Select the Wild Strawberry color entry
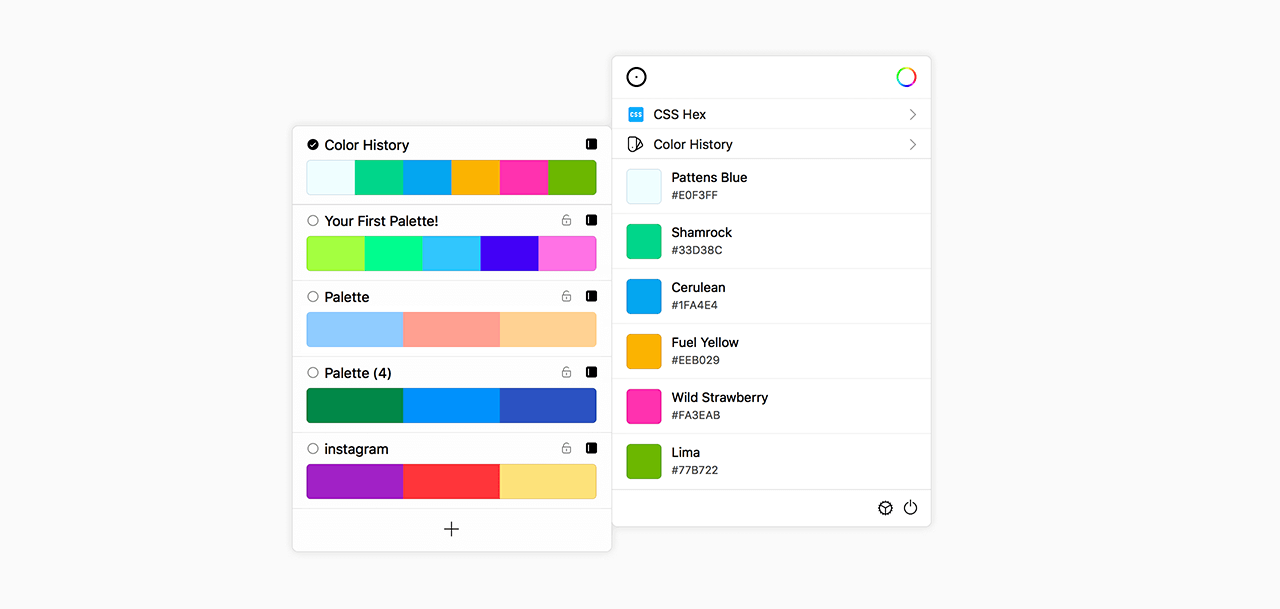The height and width of the screenshot is (609, 1280). (770, 406)
